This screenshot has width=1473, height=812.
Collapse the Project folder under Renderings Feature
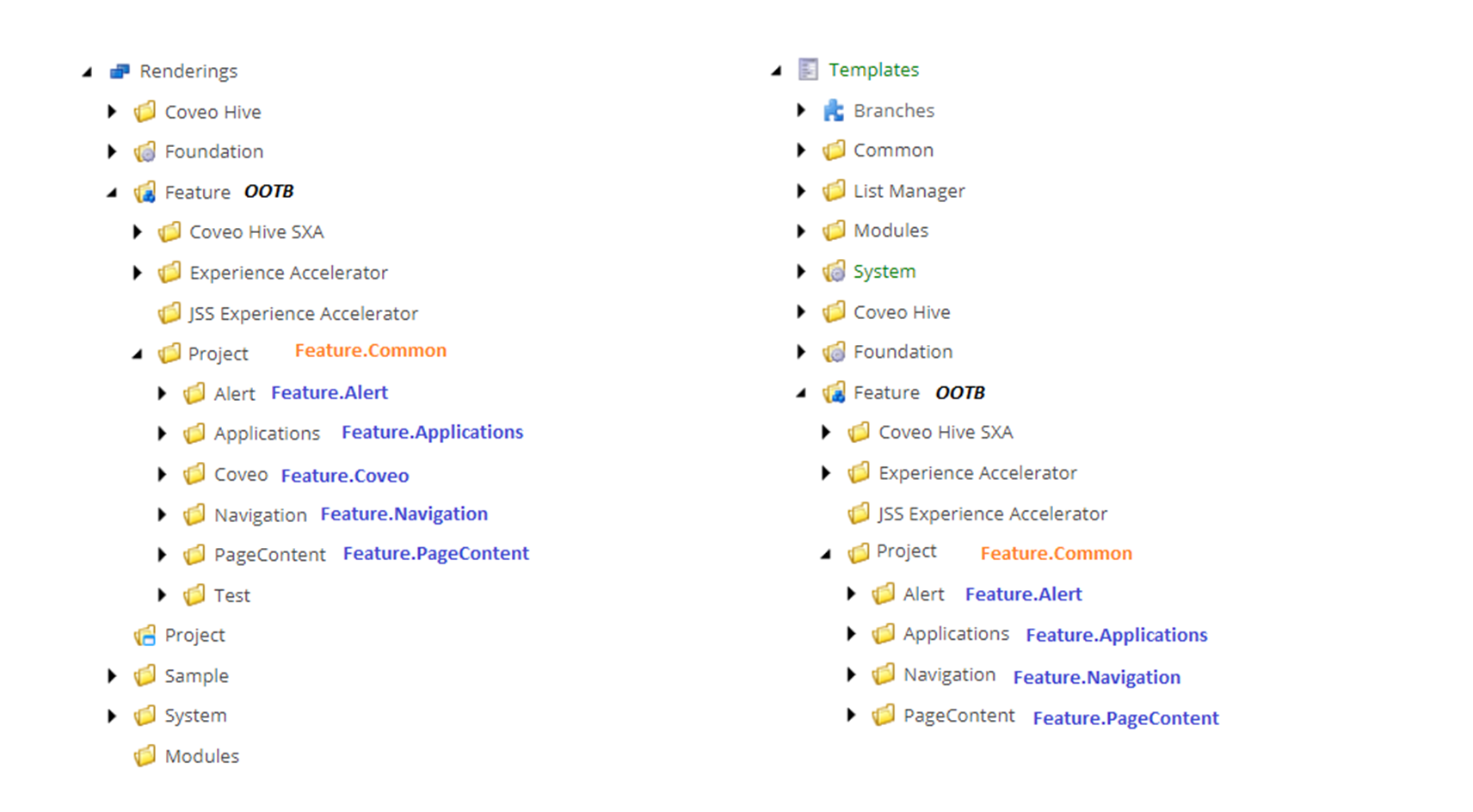tap(137, 354)
